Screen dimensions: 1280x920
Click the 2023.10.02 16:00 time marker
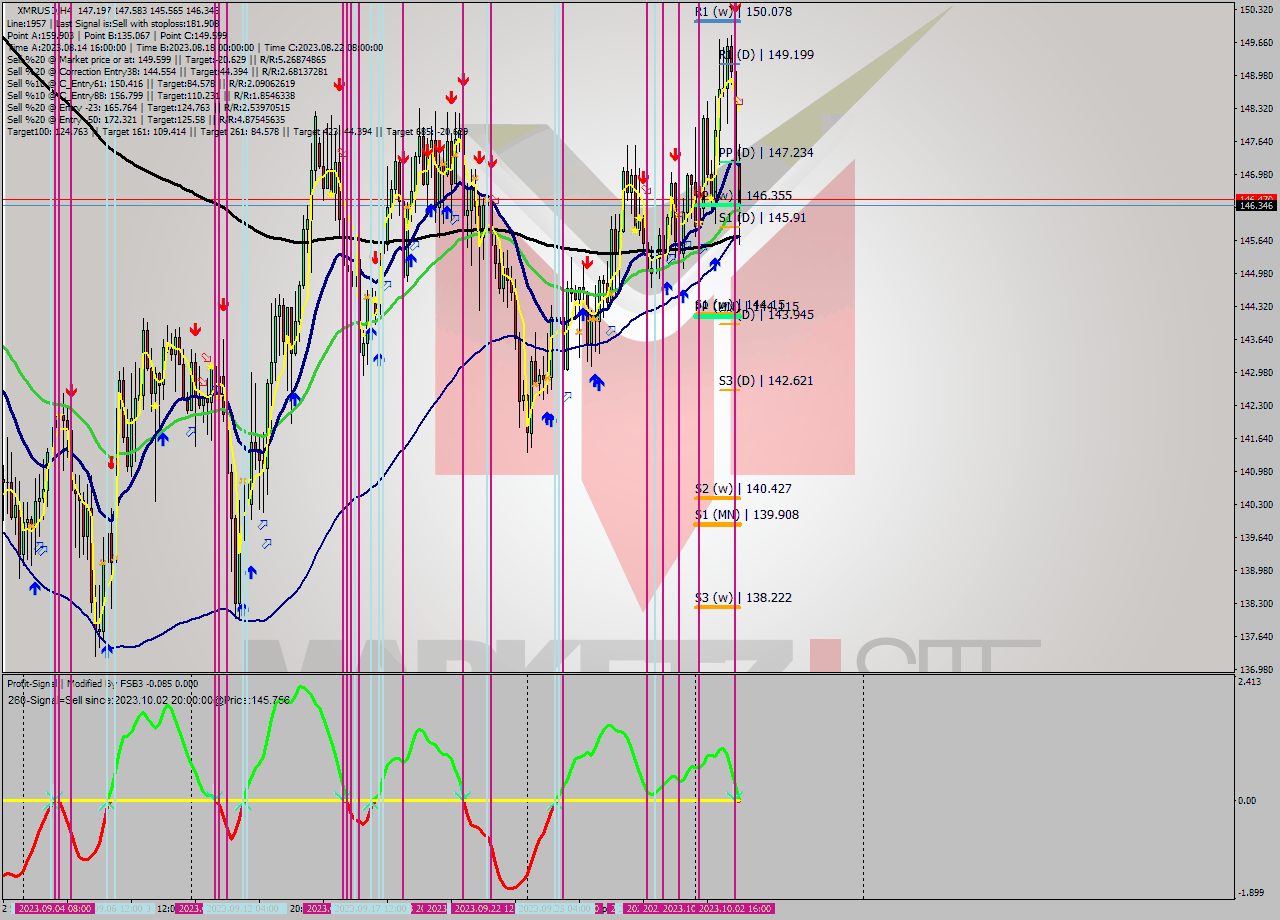click(735, 908)
